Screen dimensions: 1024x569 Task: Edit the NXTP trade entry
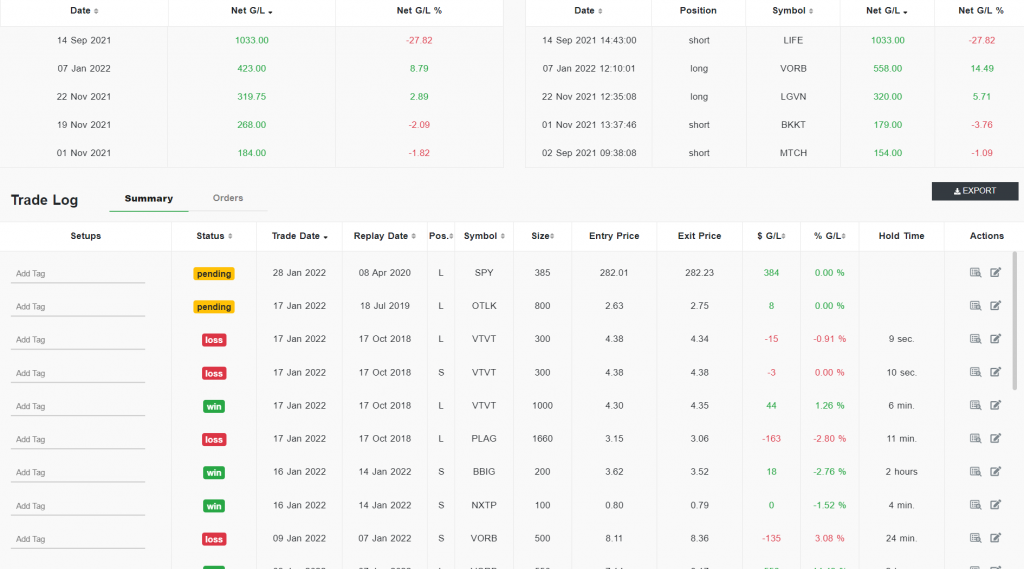pos(995,505)
